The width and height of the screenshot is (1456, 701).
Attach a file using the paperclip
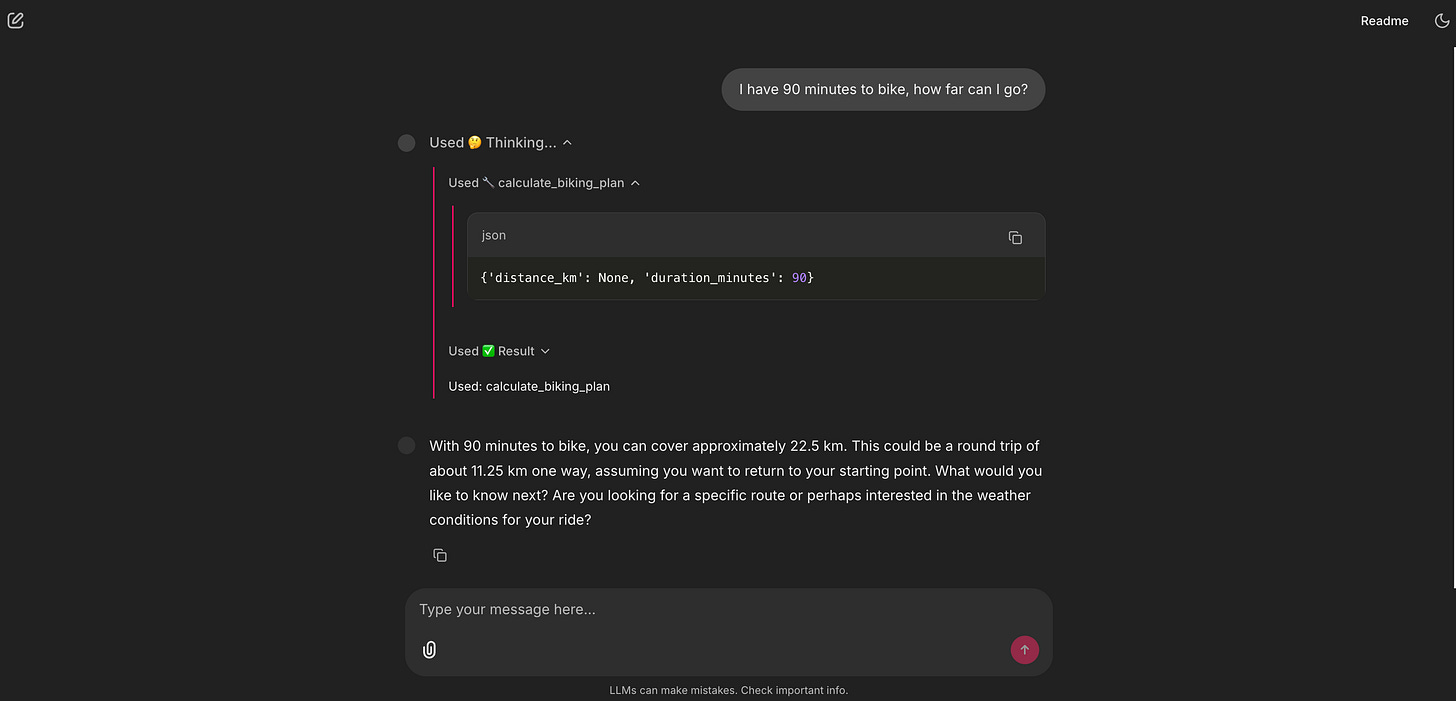point(429,649)
